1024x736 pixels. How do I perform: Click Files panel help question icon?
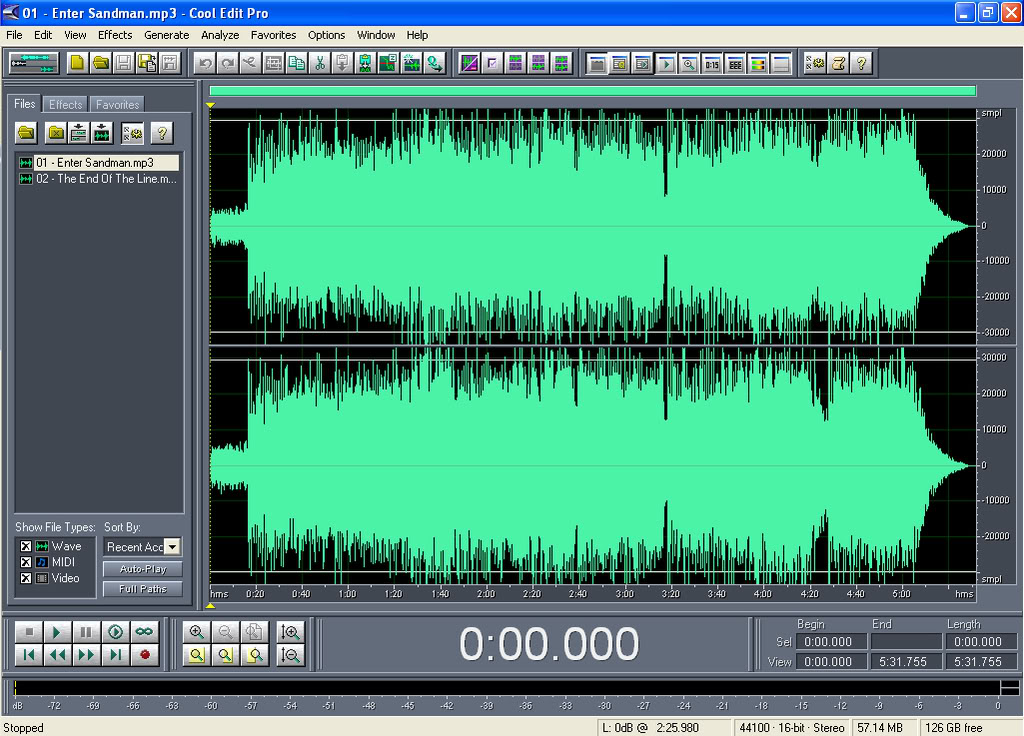point(161,133)
